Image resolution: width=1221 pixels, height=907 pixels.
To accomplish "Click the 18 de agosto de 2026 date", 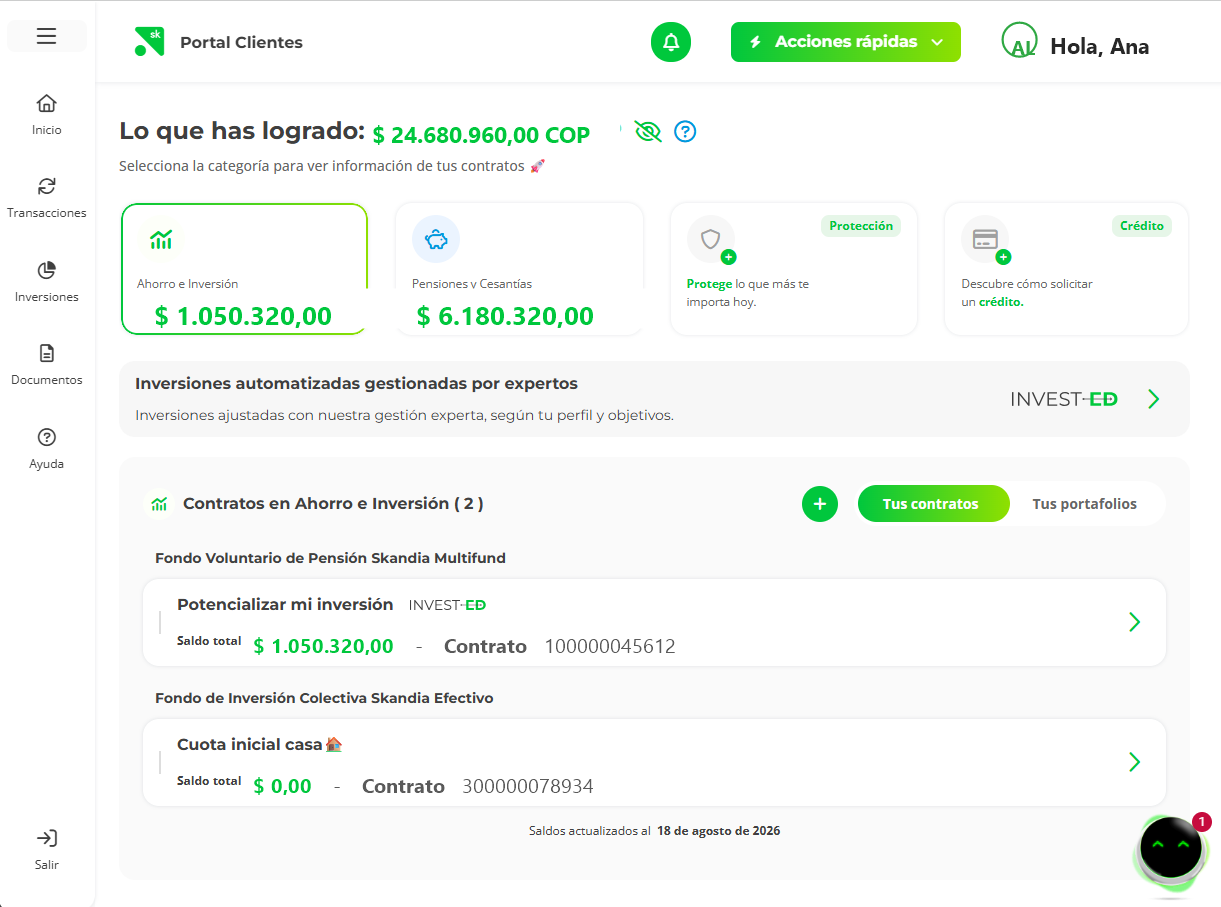I will [719, 831].
